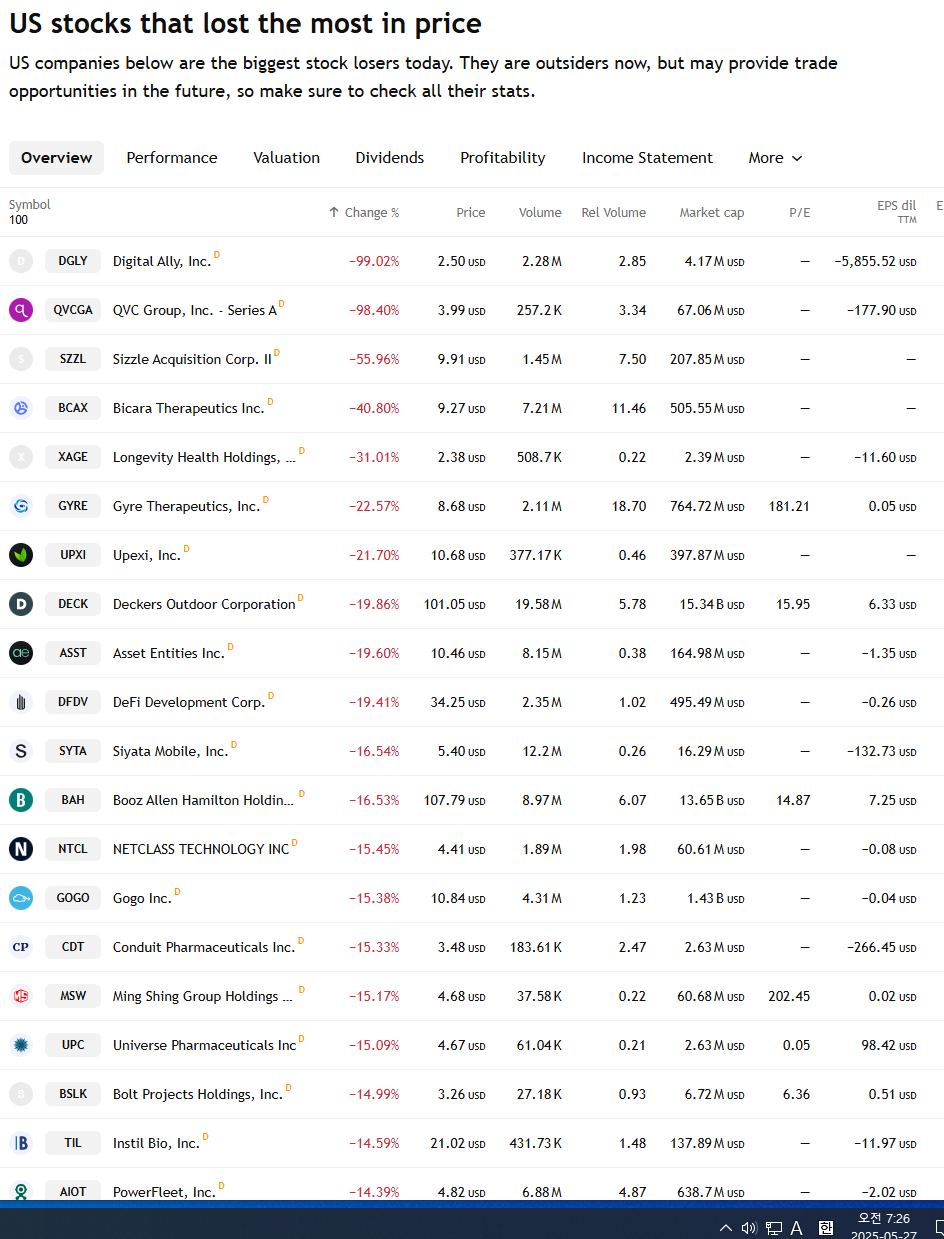
Task: Open Siyata Mobile, Inc. company link
Action: tap(170, 751)
